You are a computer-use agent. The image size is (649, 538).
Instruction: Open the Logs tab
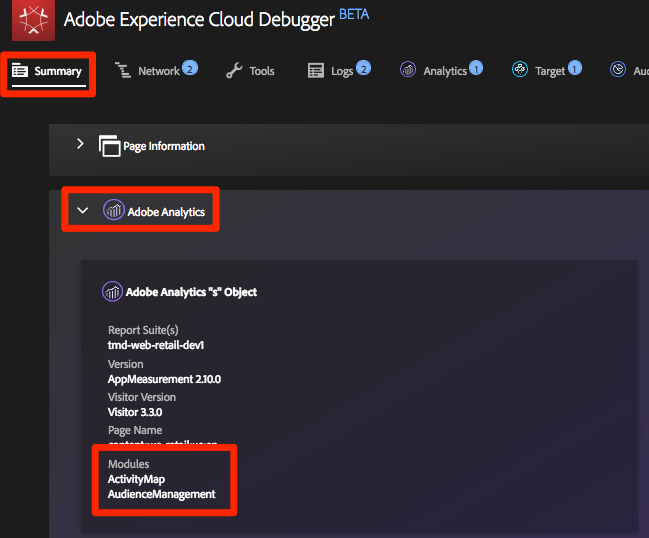coord(339,70)
